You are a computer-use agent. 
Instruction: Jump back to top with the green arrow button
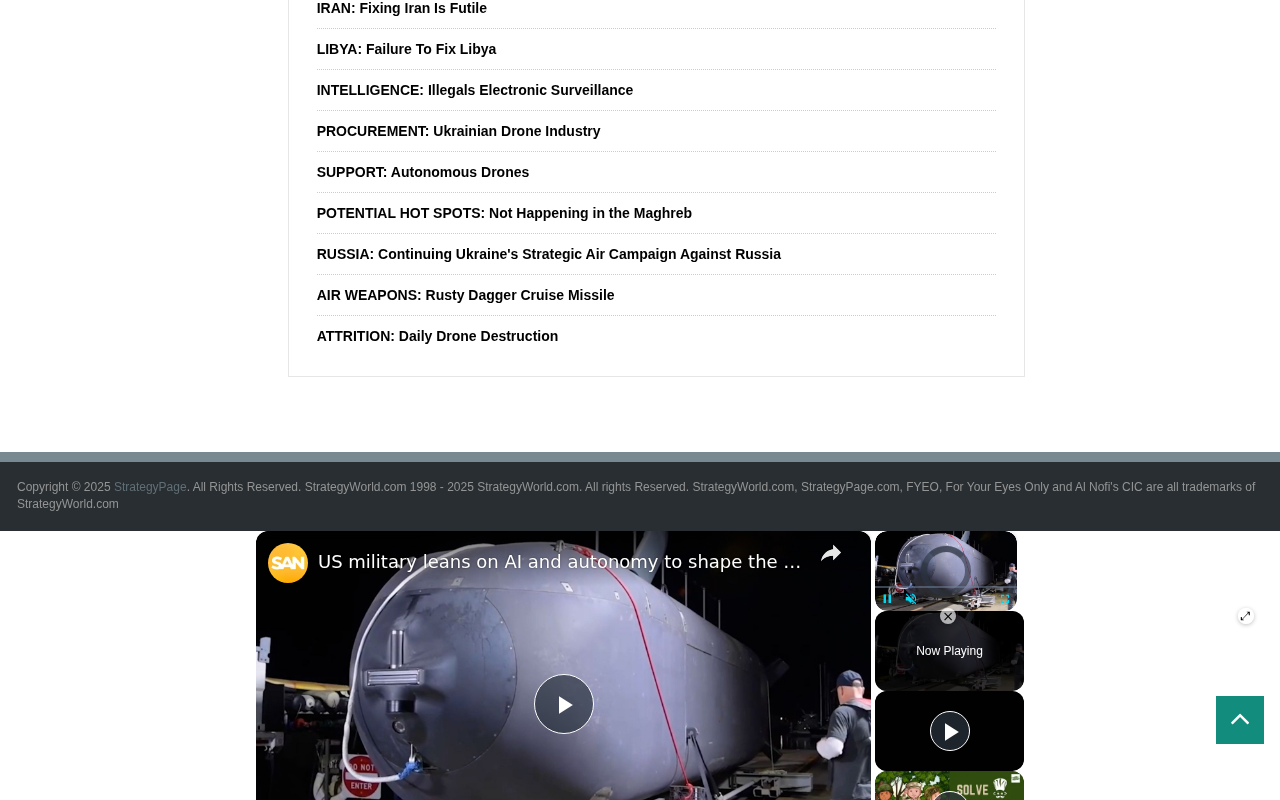[x=1240, y=720]
